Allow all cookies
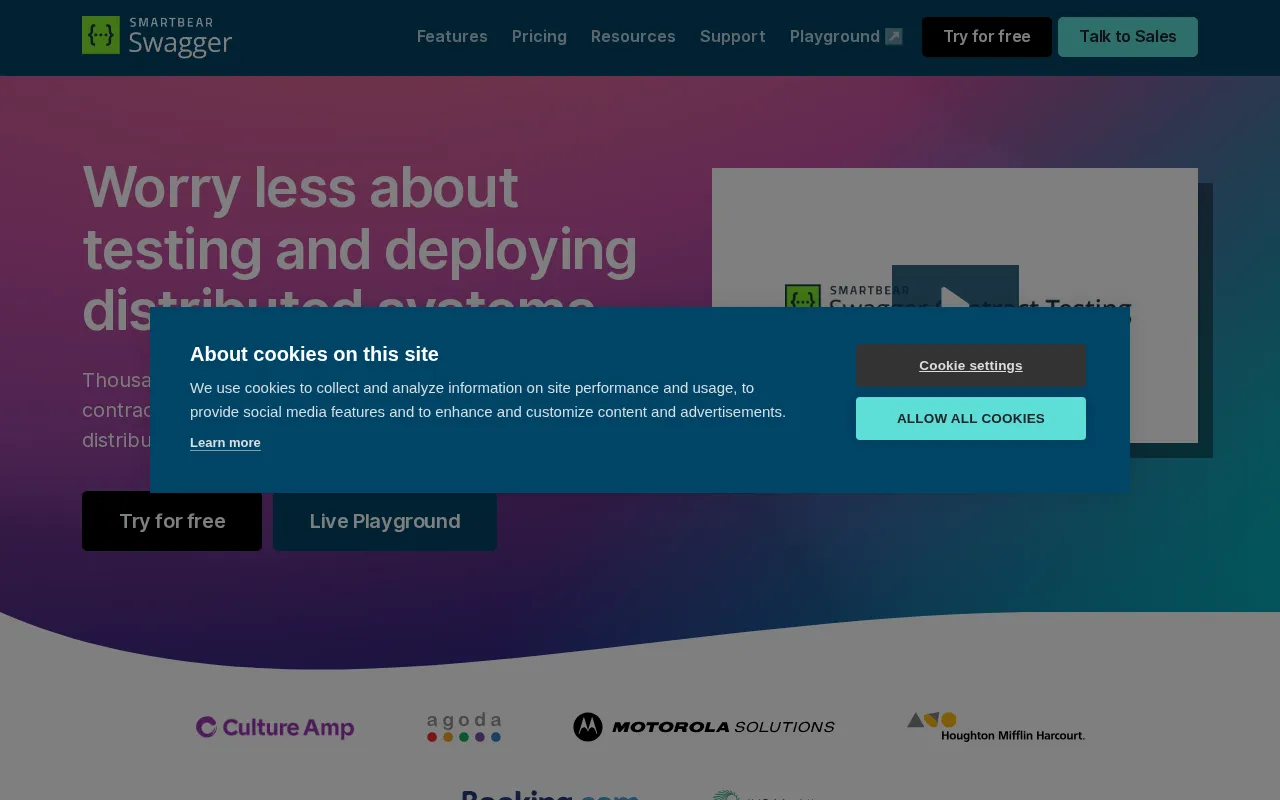Image resolution: width=1280 pixels, height=800 pixels. point(971,418)
